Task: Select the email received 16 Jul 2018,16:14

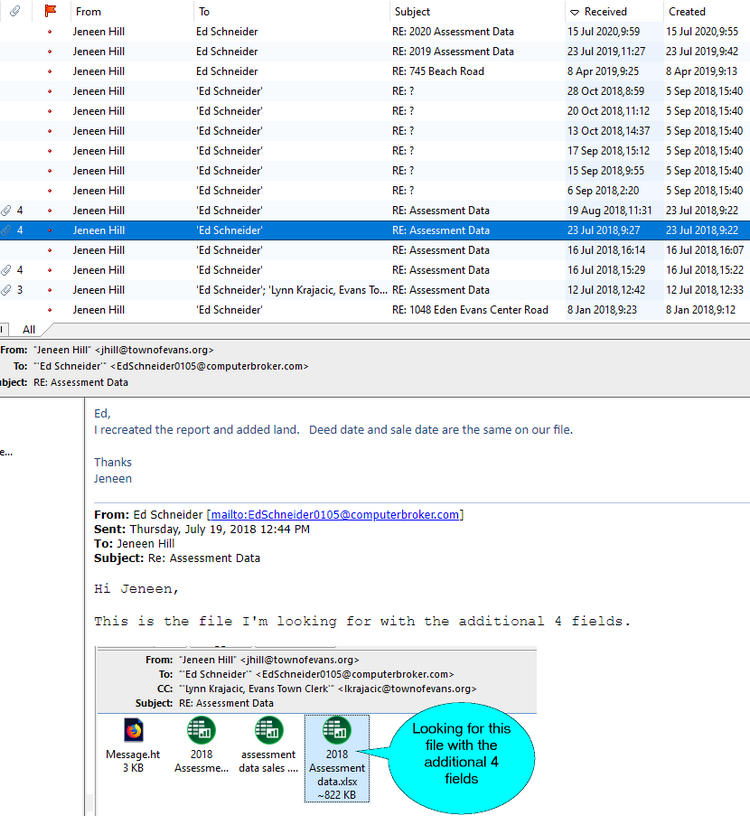Action: [x=375, y=250]
